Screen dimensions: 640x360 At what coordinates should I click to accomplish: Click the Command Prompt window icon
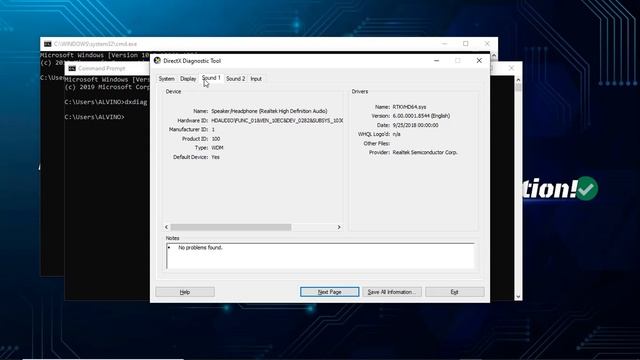72,68
